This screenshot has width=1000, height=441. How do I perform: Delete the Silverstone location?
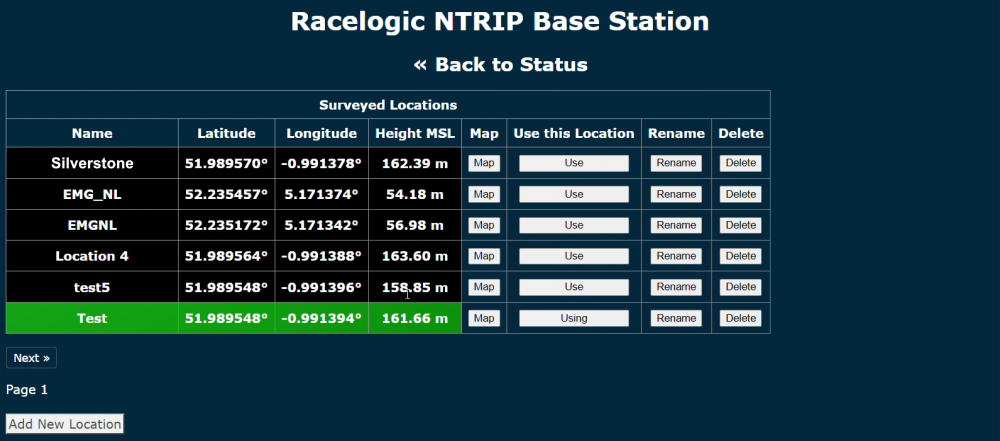click(x=740, y=163)
